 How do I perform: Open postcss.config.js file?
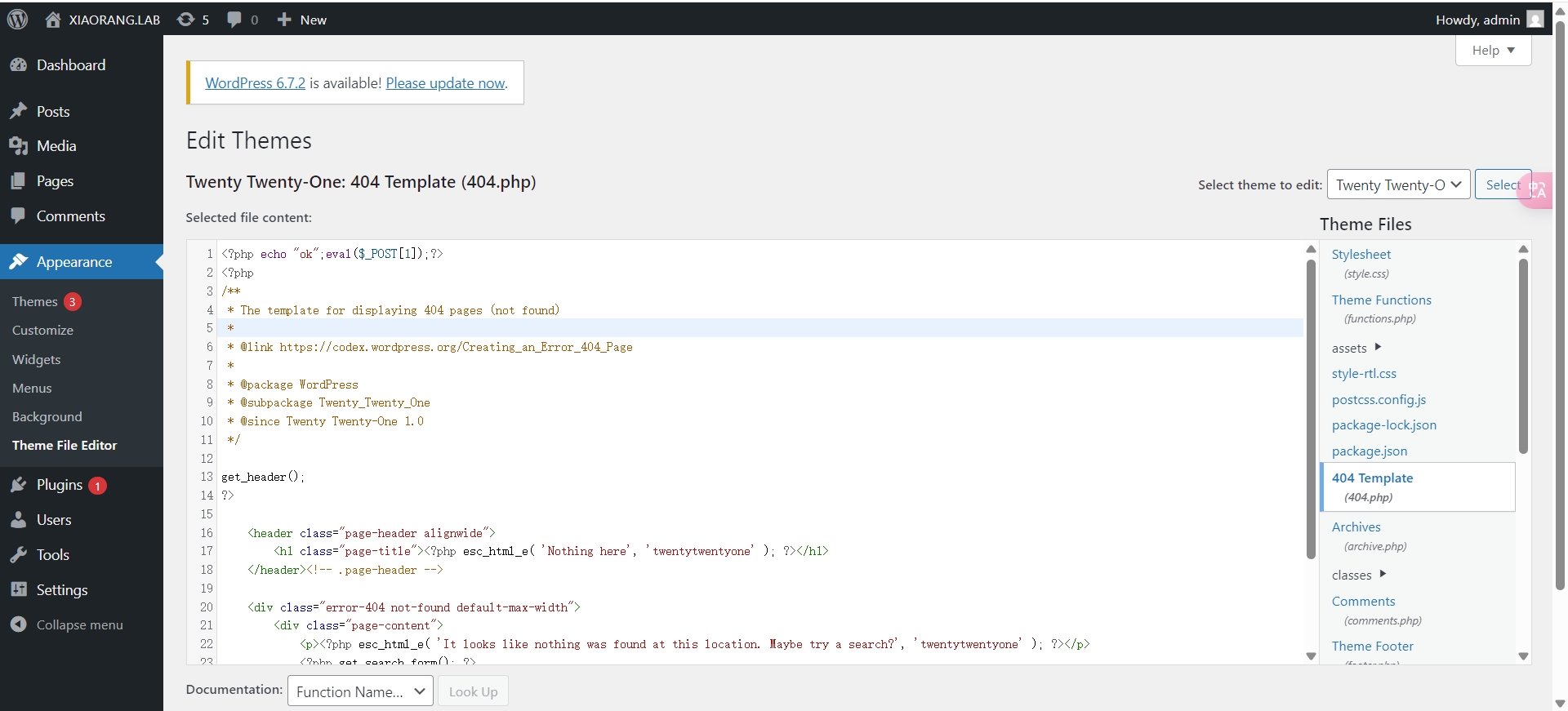coord(1379,400)
